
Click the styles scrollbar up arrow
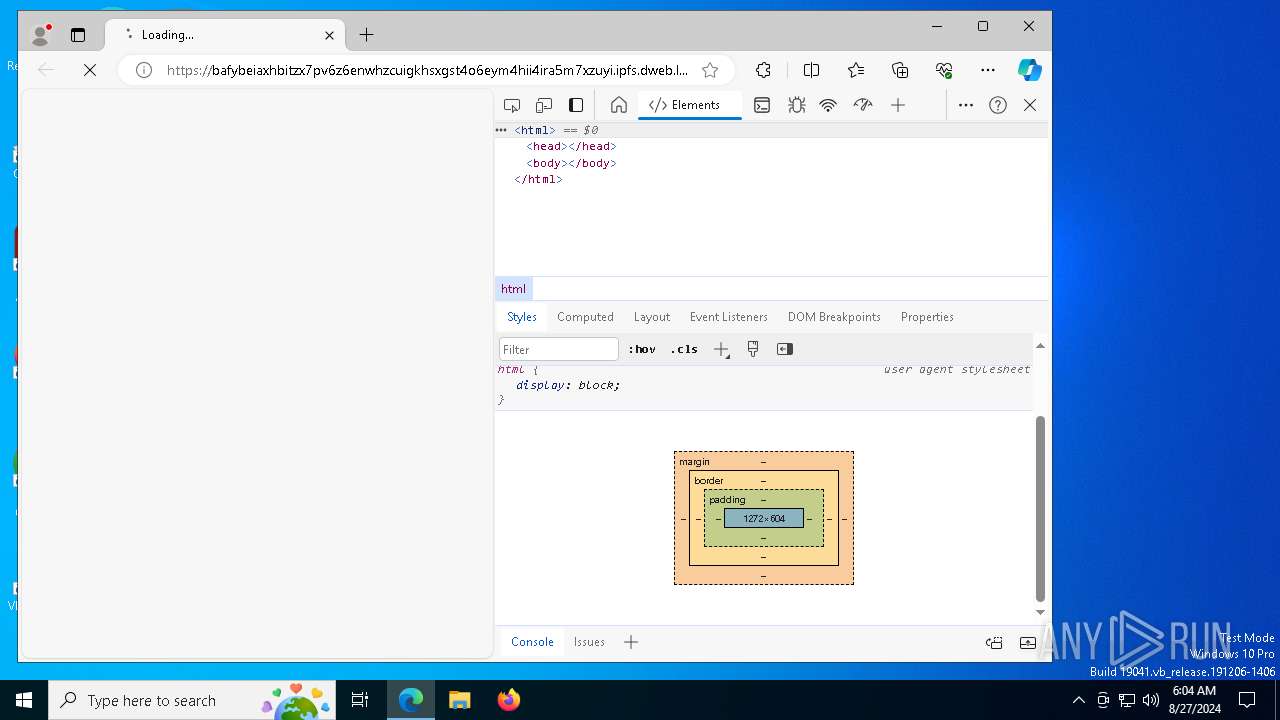[x=1040, y=346]
